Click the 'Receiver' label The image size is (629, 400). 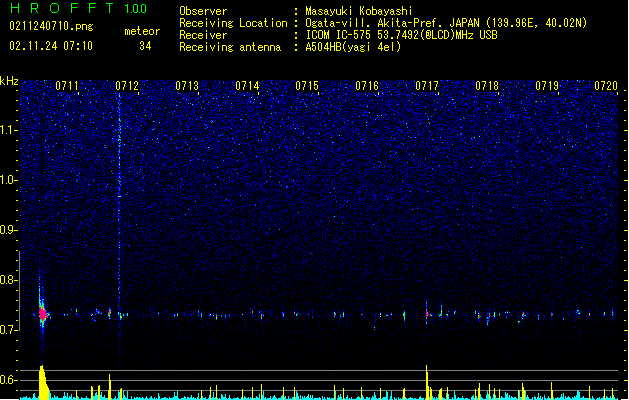[203, 35]
